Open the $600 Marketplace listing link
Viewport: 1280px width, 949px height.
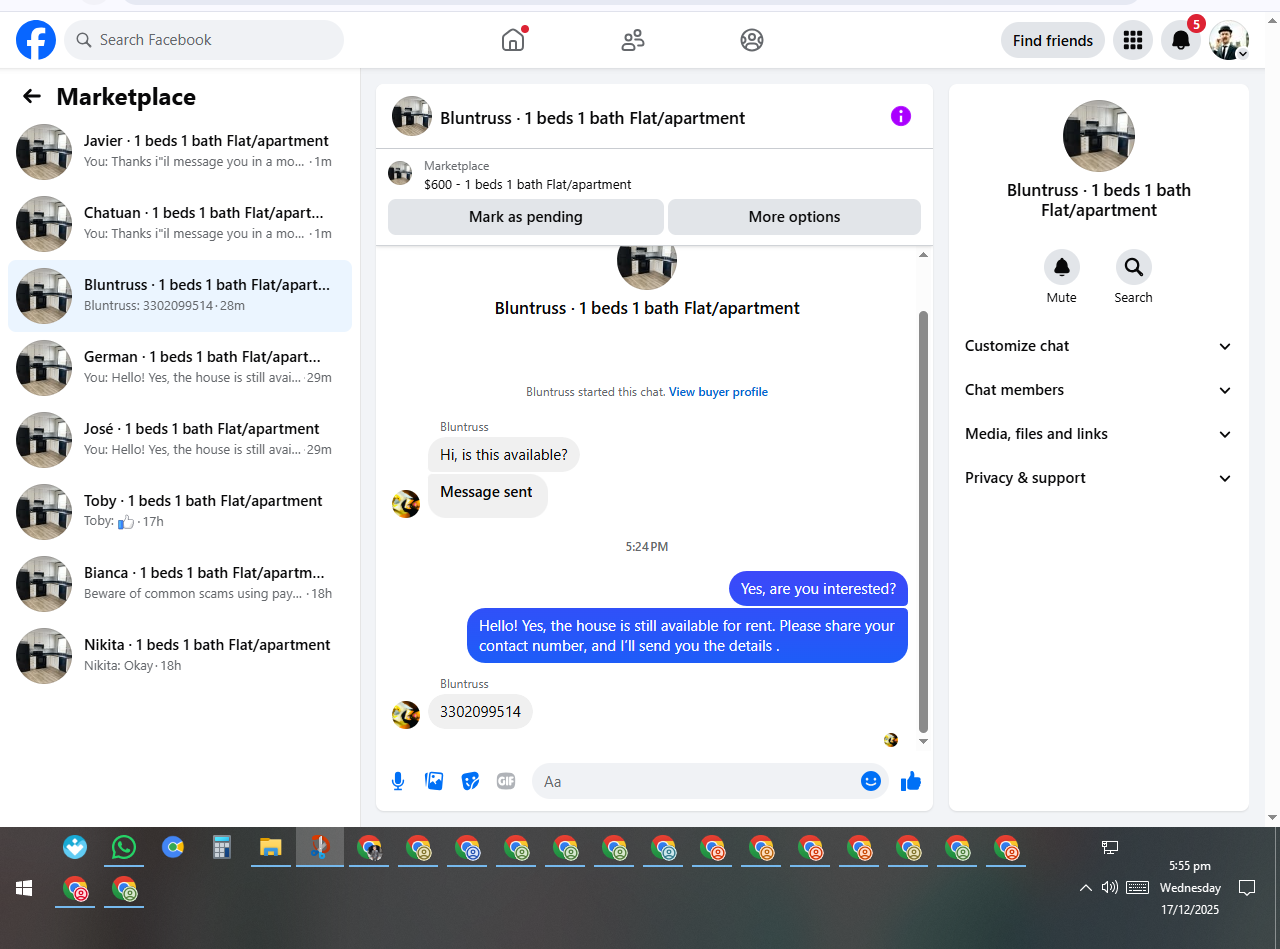[527, 184]
